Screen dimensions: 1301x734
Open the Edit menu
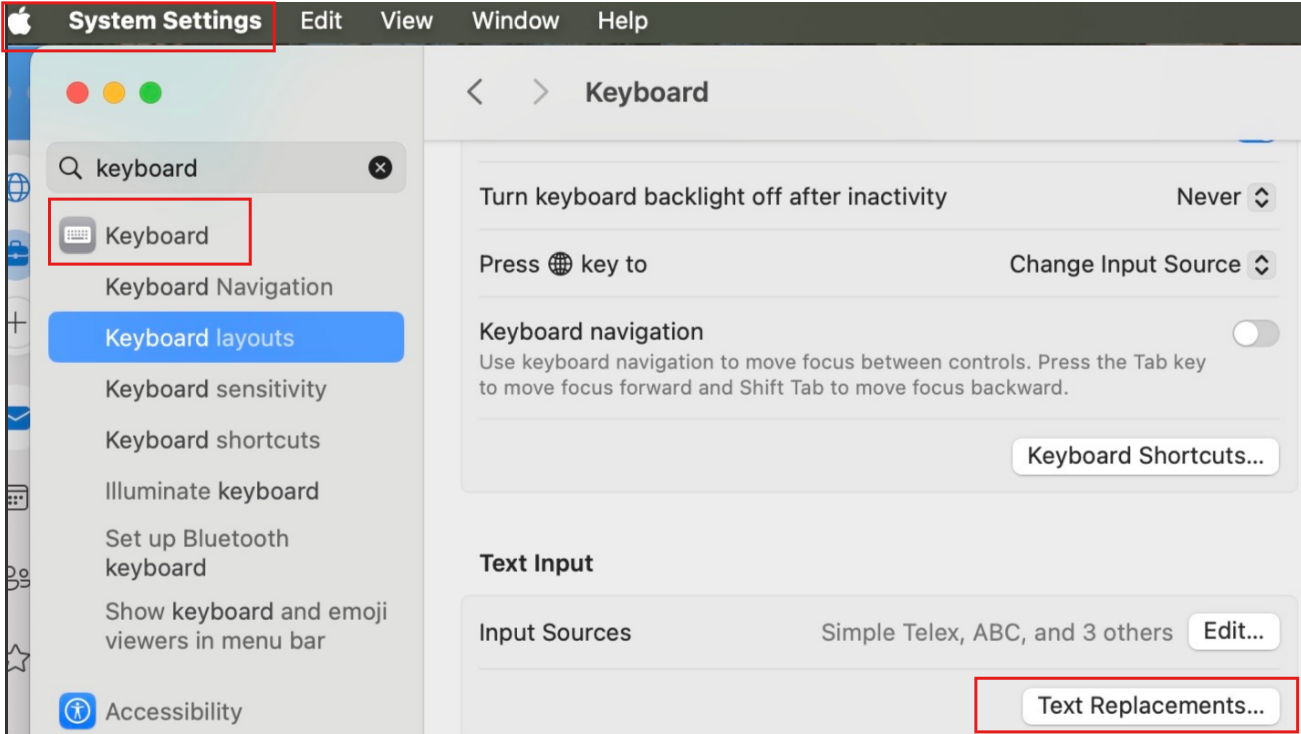pos(321,21)
